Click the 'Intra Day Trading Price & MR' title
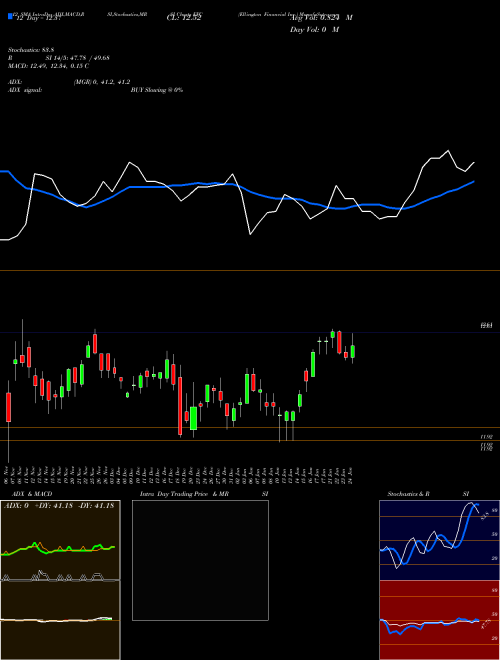The image size is (500, 660). pos(184,494)
